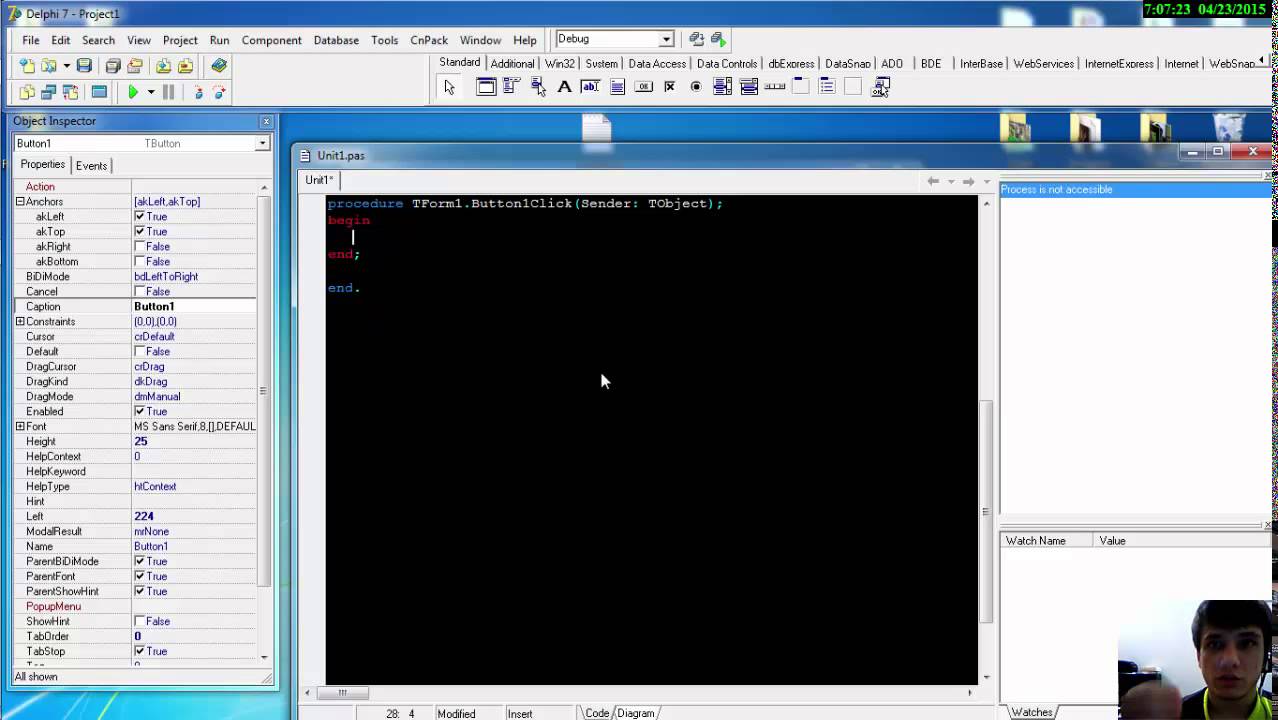This screenshot has height=720, width=1278.
Task: Click the Pause program icon
Action: tap(168, 92)
